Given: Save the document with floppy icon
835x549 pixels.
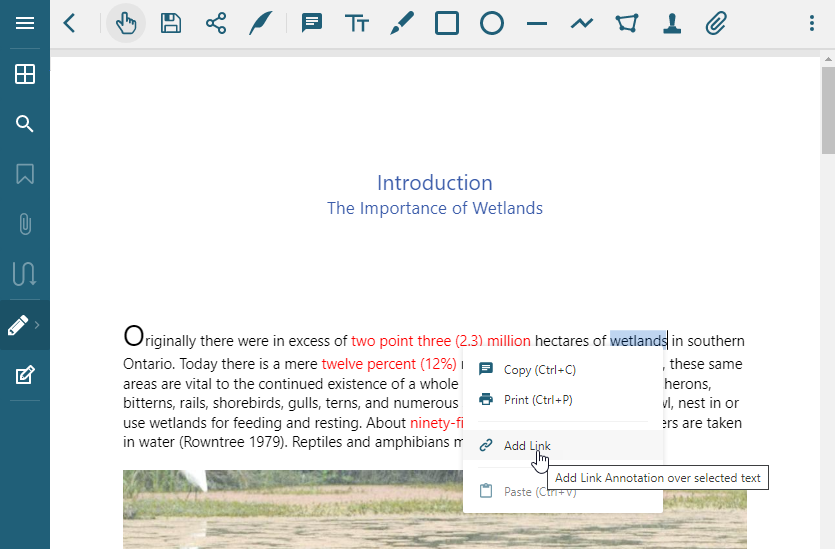Looking at the screenshot, I should tap(171, 23).
